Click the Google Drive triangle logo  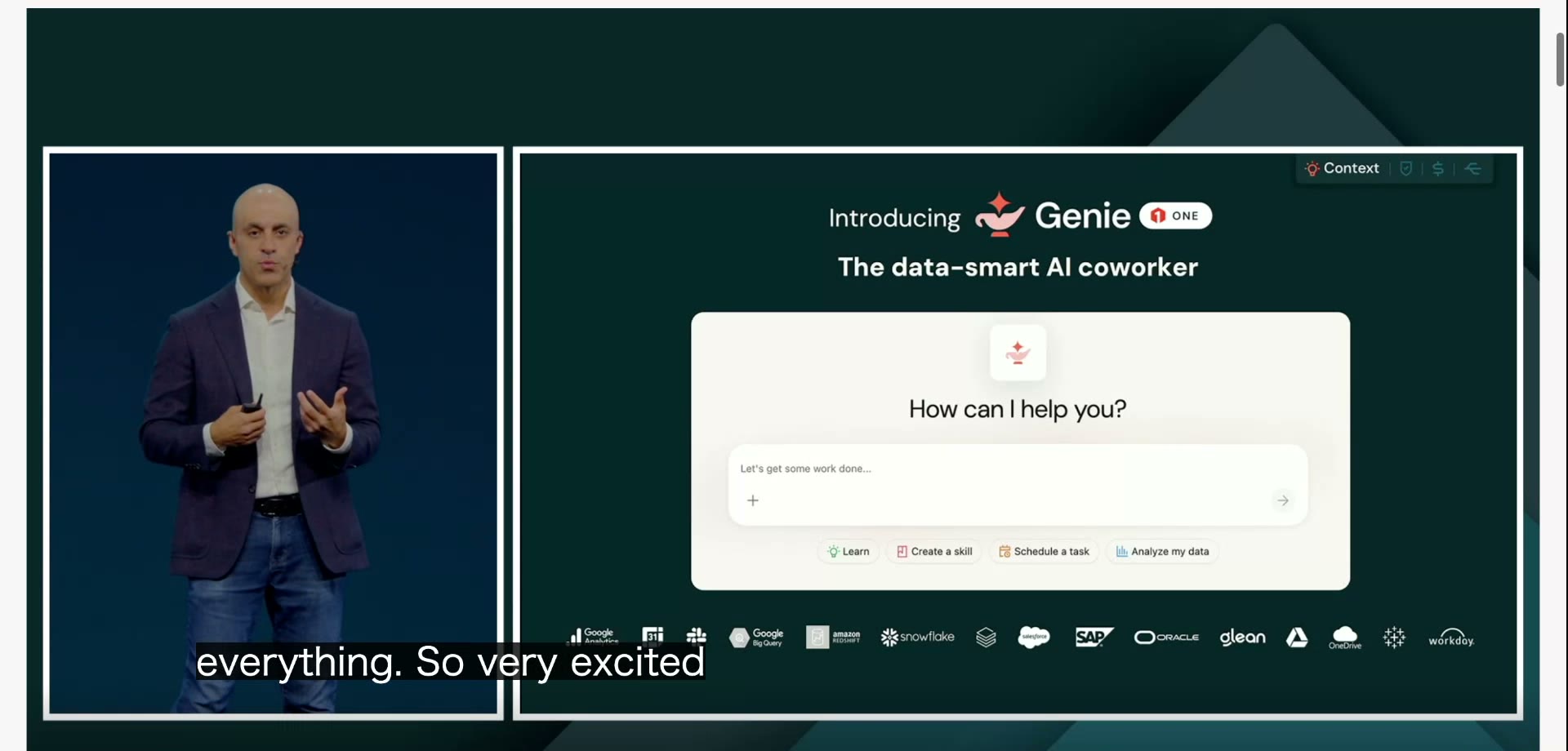(x=1297, y=637)
